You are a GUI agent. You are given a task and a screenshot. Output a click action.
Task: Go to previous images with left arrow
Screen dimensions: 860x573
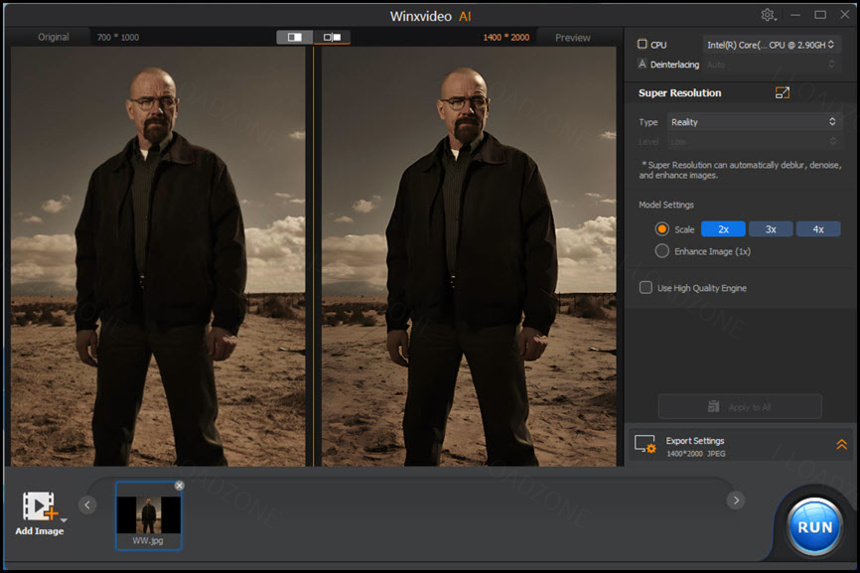87,504
